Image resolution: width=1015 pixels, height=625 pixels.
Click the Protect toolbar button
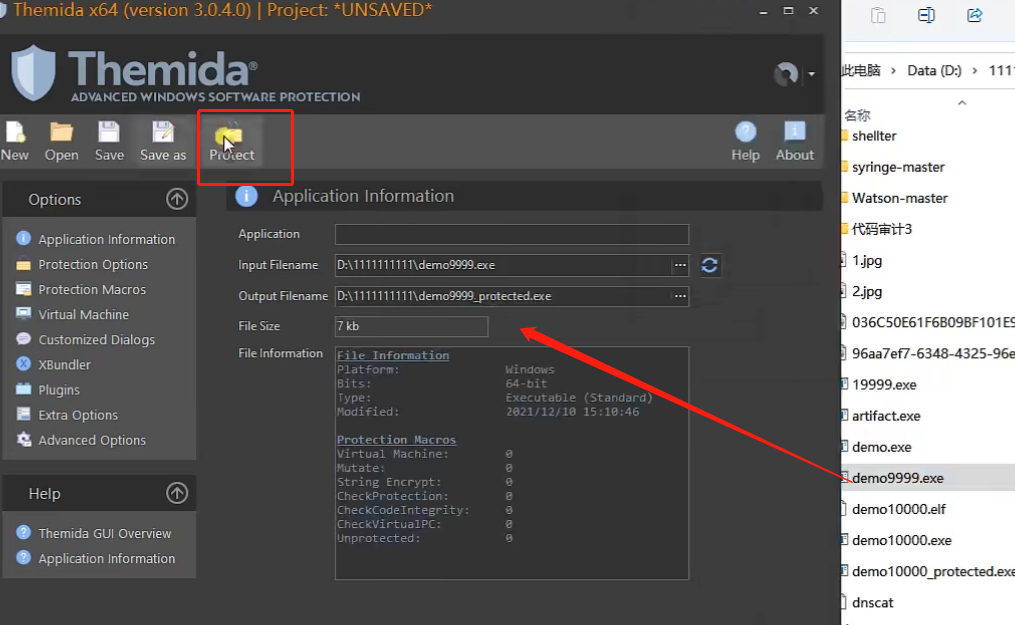coord(231,140)
